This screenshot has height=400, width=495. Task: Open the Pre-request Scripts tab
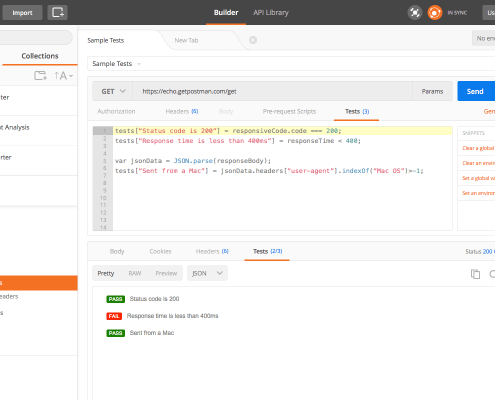coord(289,111)
